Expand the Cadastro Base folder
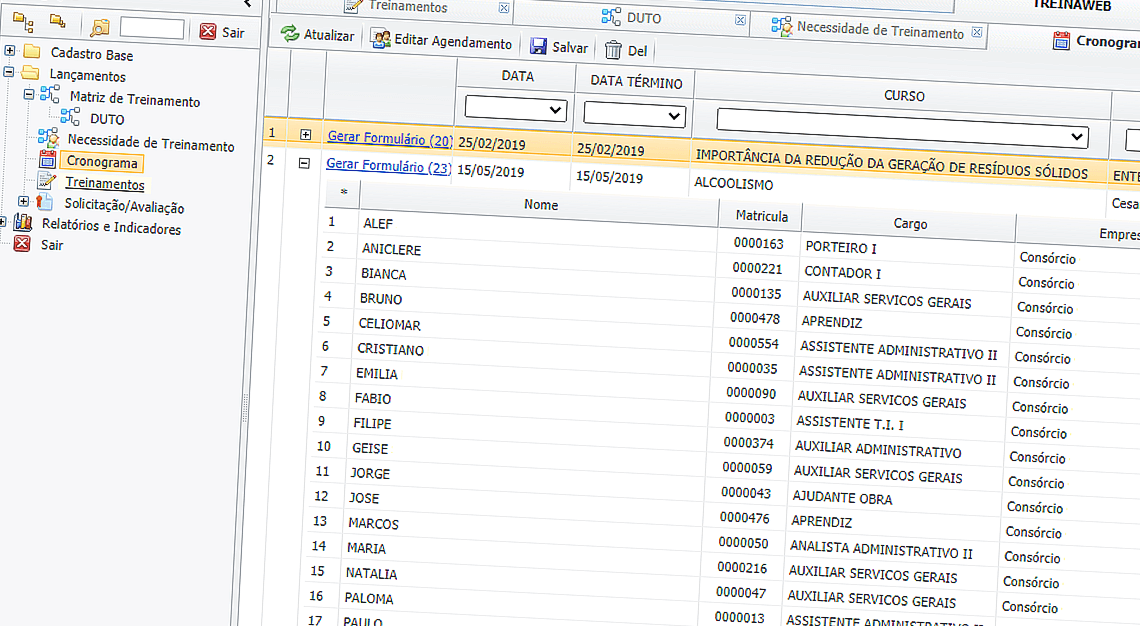Screen dimensions: 1140x626 [x=9, y=51]
